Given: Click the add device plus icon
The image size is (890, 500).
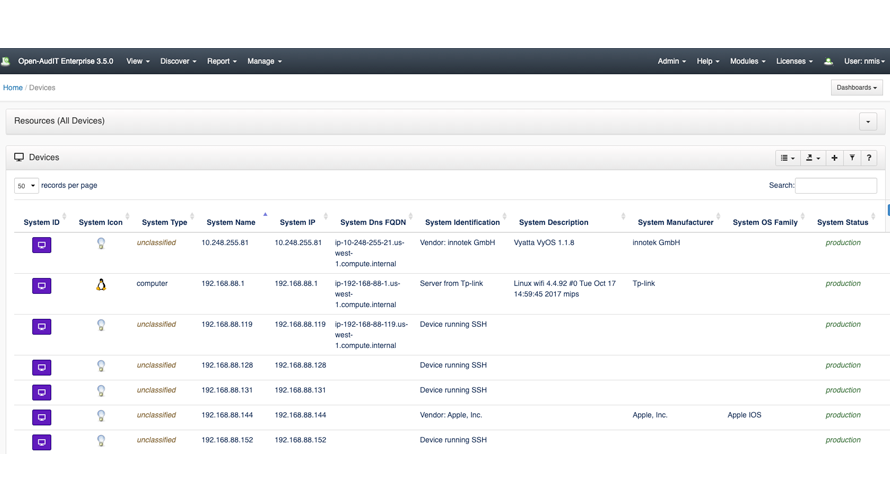Looking at the screenshot, I should [x=834, y=158].
